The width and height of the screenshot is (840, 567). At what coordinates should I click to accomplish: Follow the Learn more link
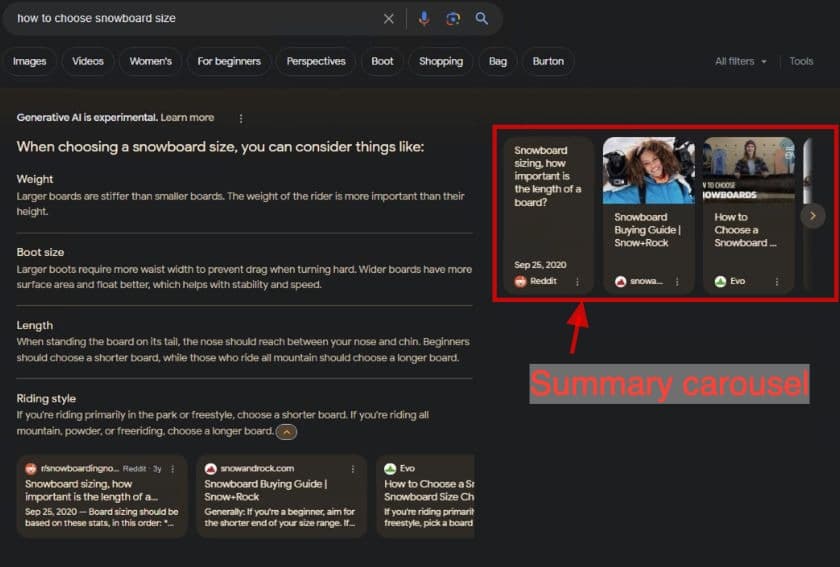click(187, 117)
